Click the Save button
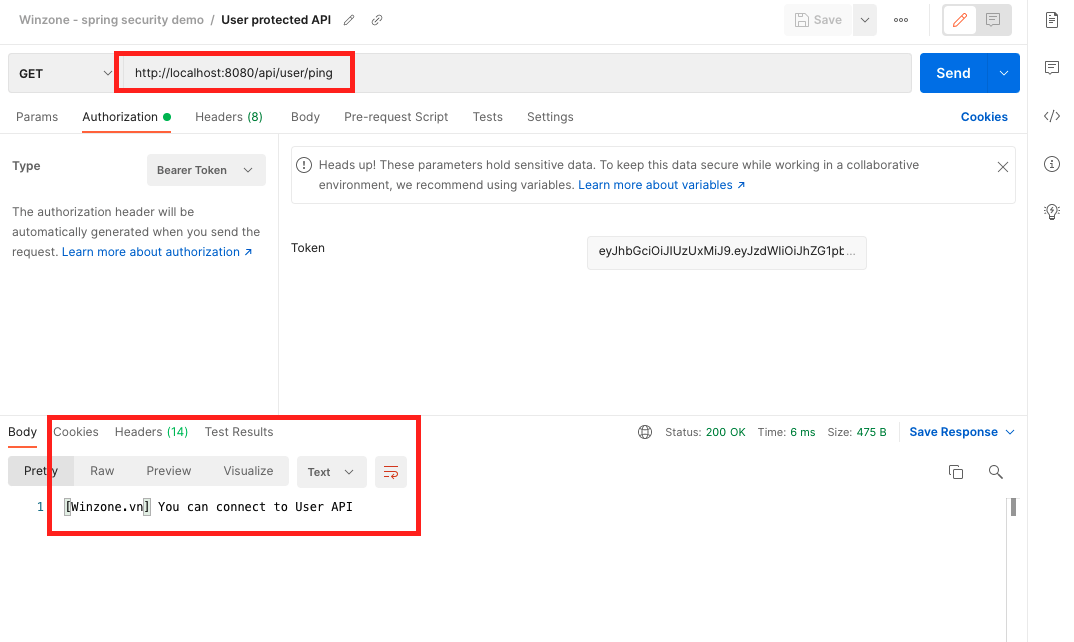Image resolution: width=1074 pixels, height=642 pixels. click(x=819, y=20)
